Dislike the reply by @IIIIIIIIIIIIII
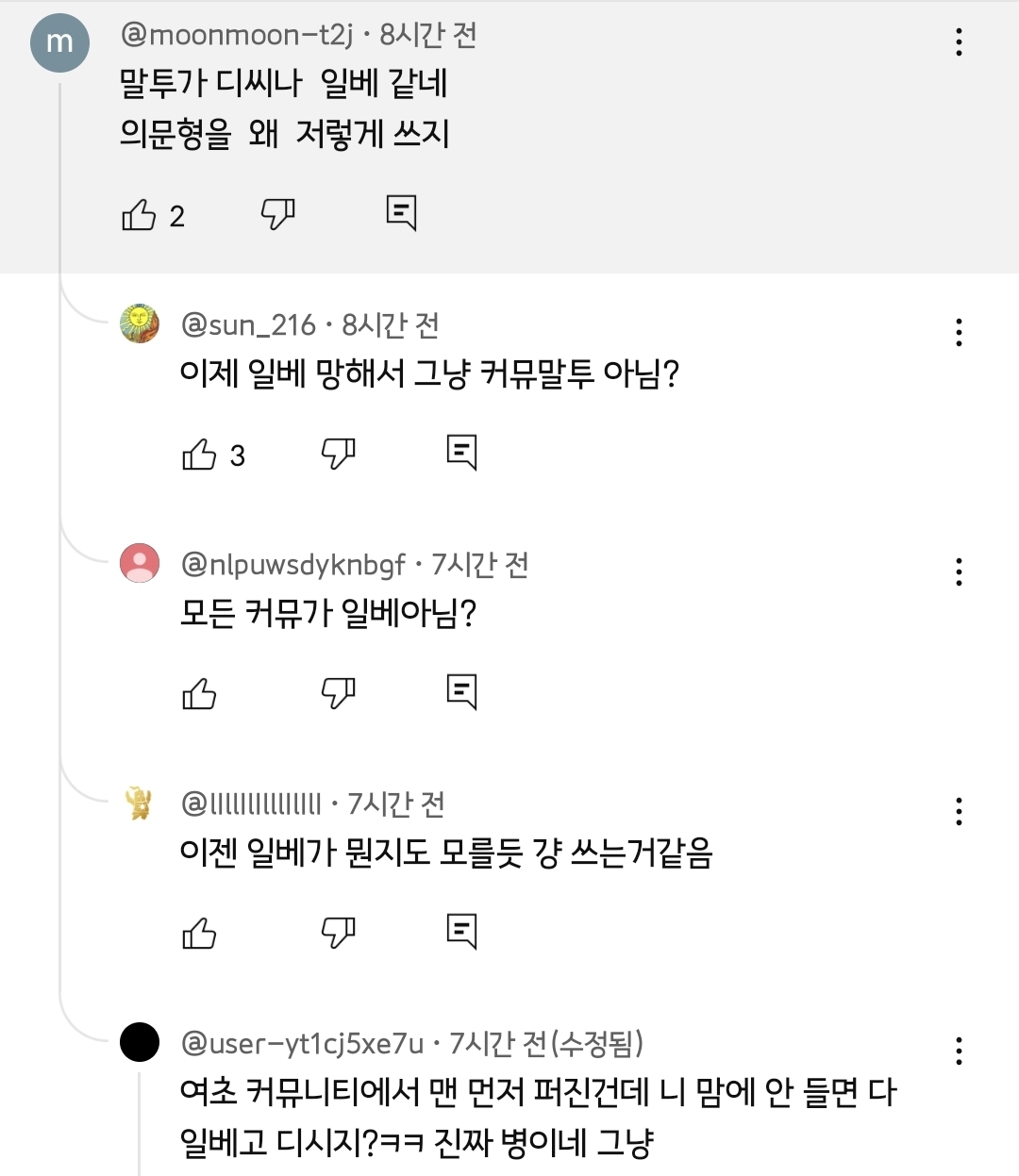Screen dimensions: 1019x1176 (x=338, y=933)
